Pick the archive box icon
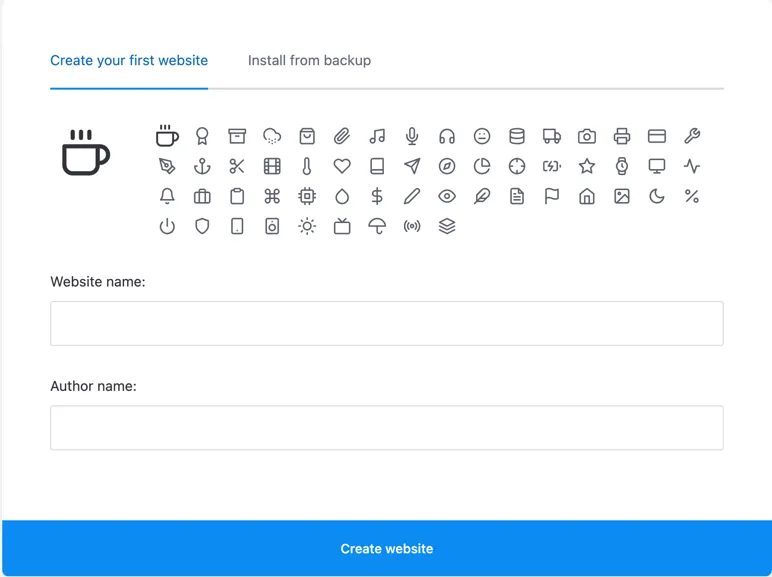 (x=237, y=136)
